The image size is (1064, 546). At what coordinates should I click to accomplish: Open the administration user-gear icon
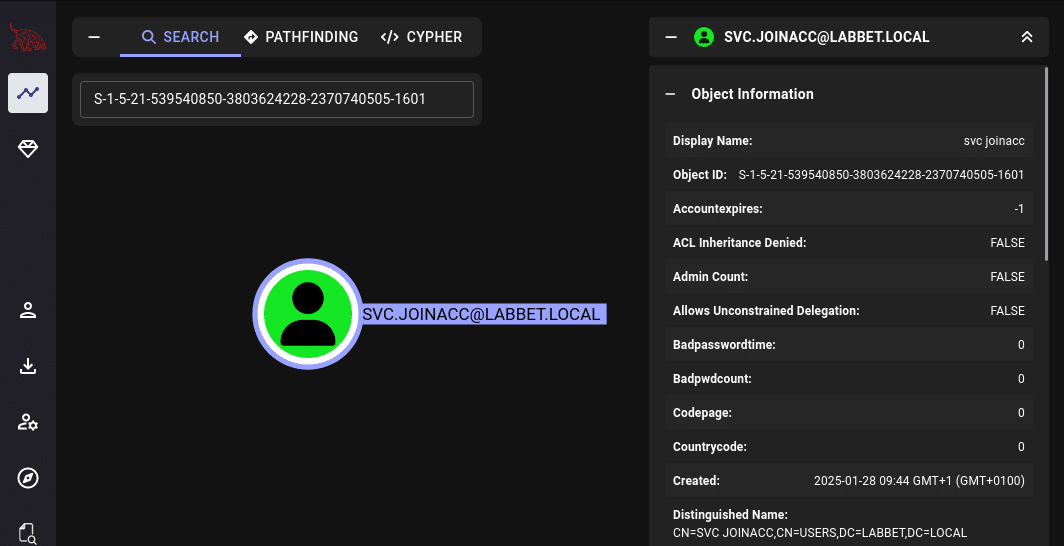(28, 423)
